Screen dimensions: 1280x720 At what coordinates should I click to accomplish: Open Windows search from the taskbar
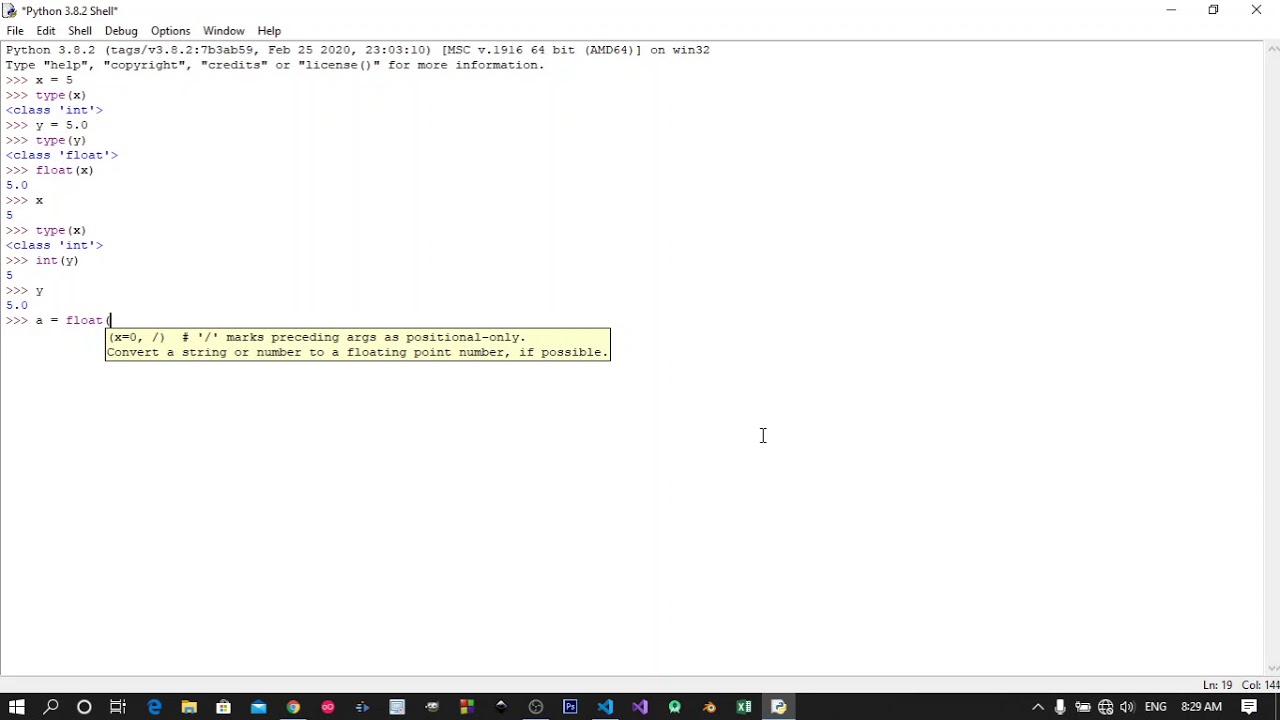(51, 707)
